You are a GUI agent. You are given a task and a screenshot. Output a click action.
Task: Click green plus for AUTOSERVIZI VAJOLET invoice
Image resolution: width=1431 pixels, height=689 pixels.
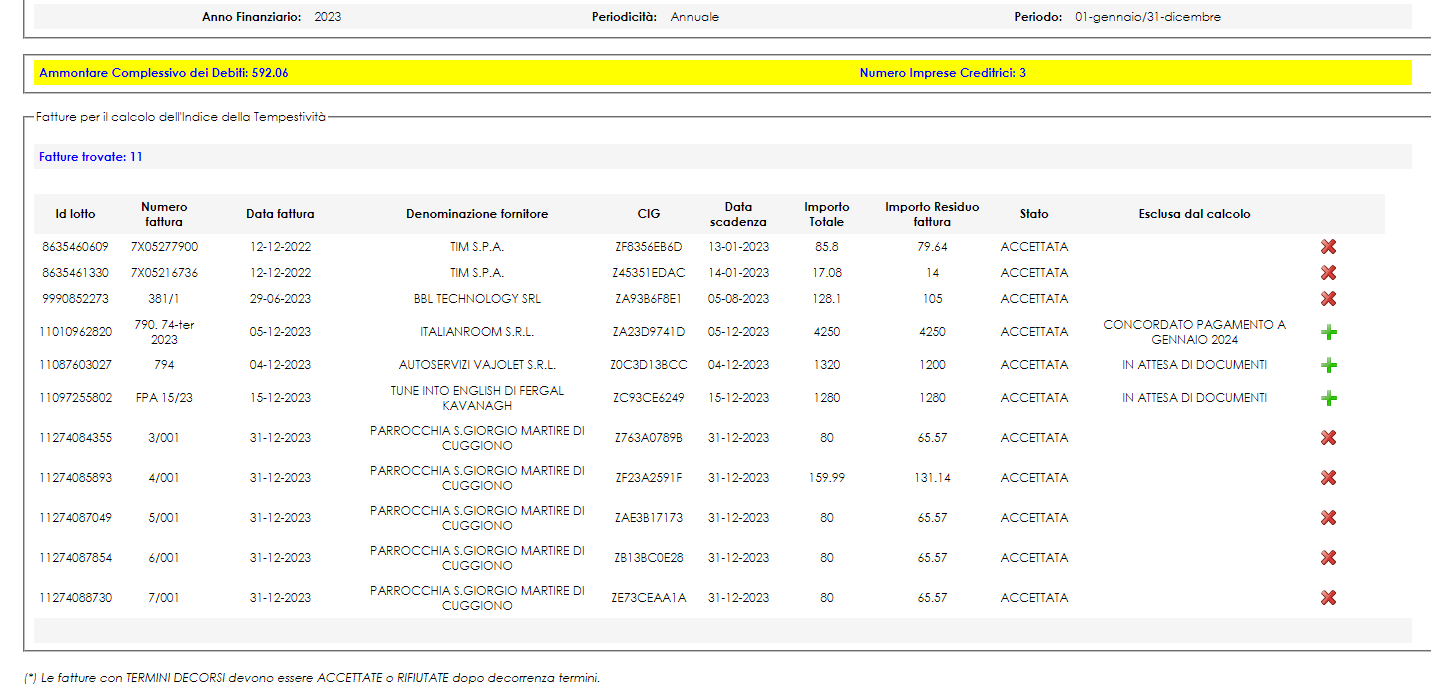pos(1328,365)
